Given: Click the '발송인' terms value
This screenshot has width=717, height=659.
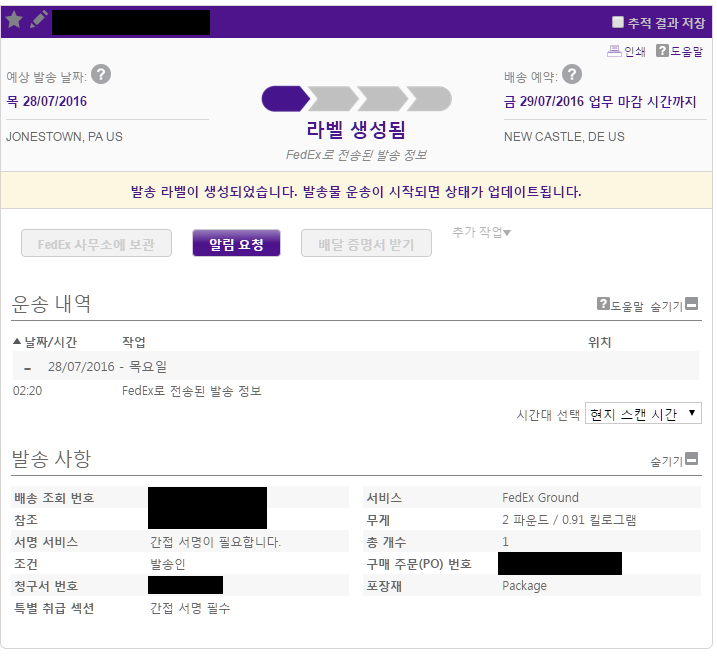Looking at the screenshot, I should [x=168, y=564].
